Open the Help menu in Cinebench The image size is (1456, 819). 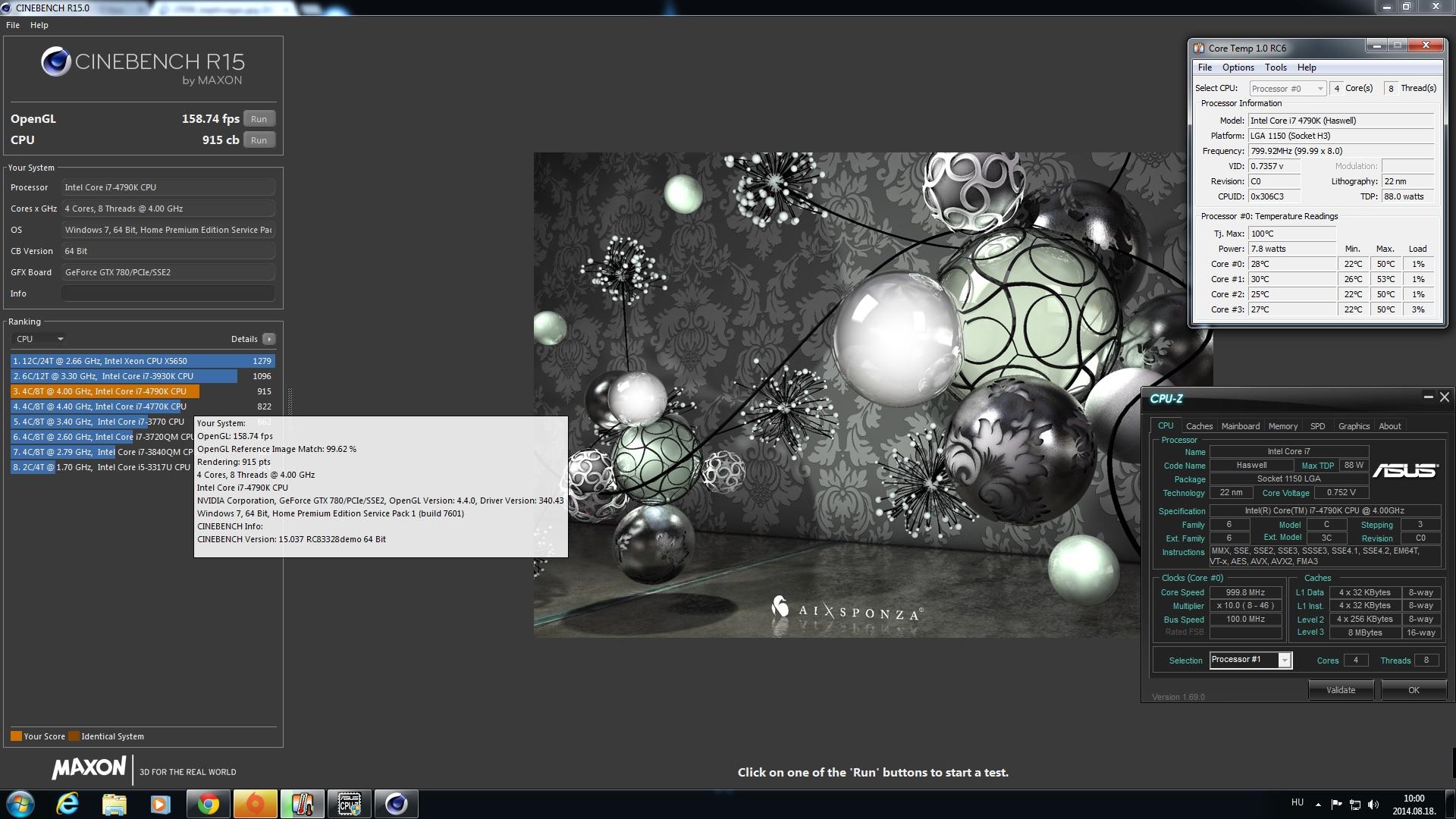coord(39,25)
